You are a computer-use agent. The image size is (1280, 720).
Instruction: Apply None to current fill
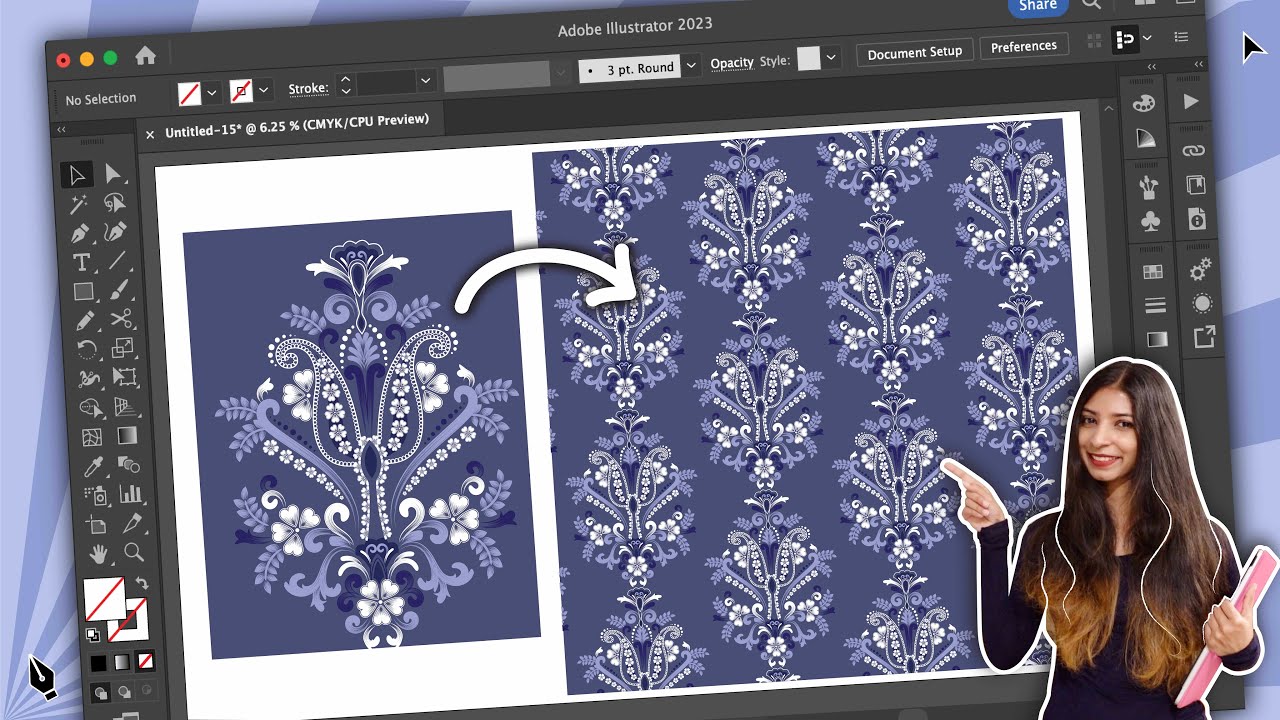(145, 661)
